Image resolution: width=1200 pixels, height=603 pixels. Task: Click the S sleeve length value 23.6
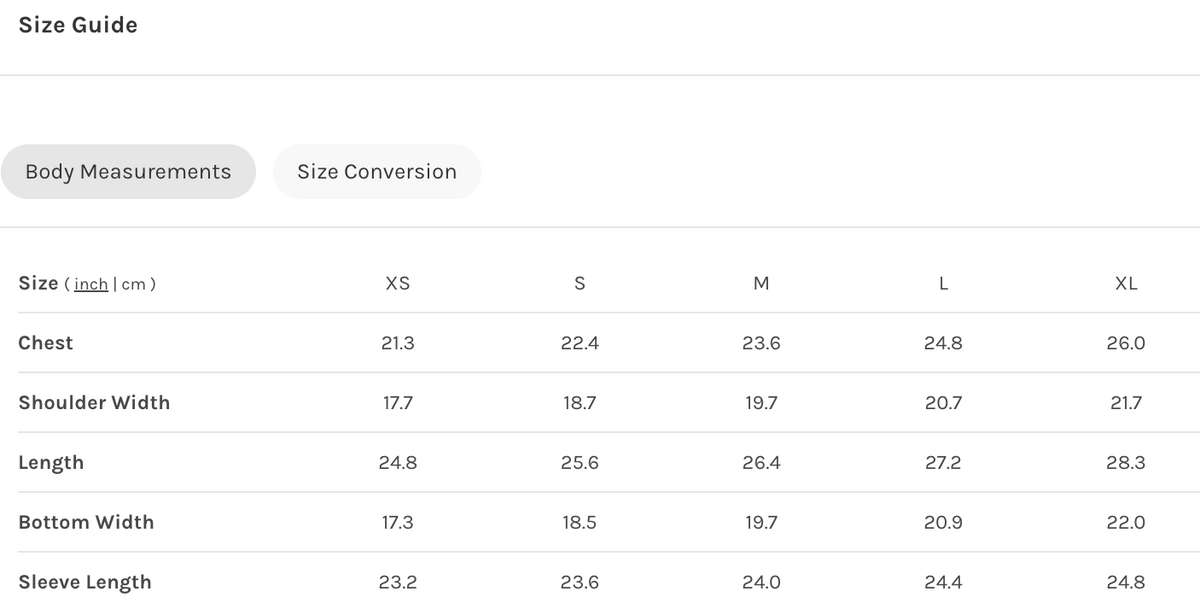(x=580, y=582)
